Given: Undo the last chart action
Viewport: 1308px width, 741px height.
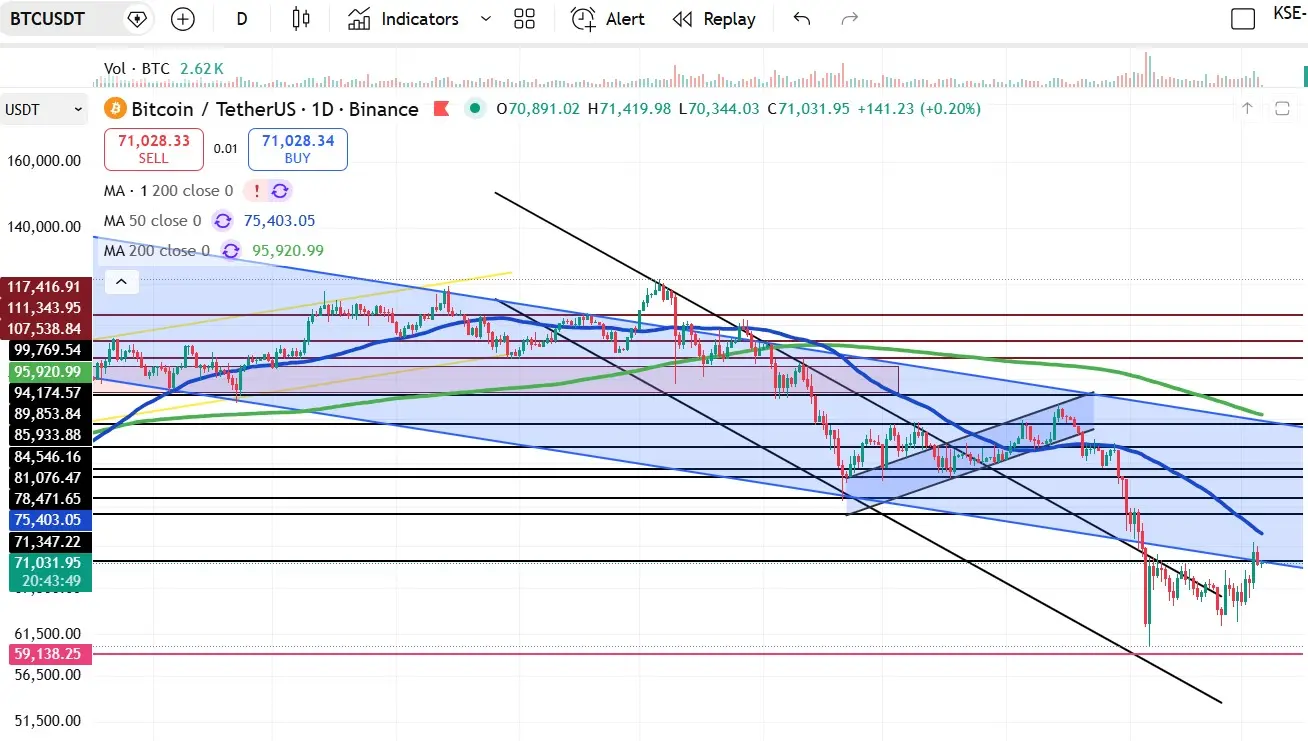Looking at the screenshot, I should pyautogui.click(x=801, y=19).
